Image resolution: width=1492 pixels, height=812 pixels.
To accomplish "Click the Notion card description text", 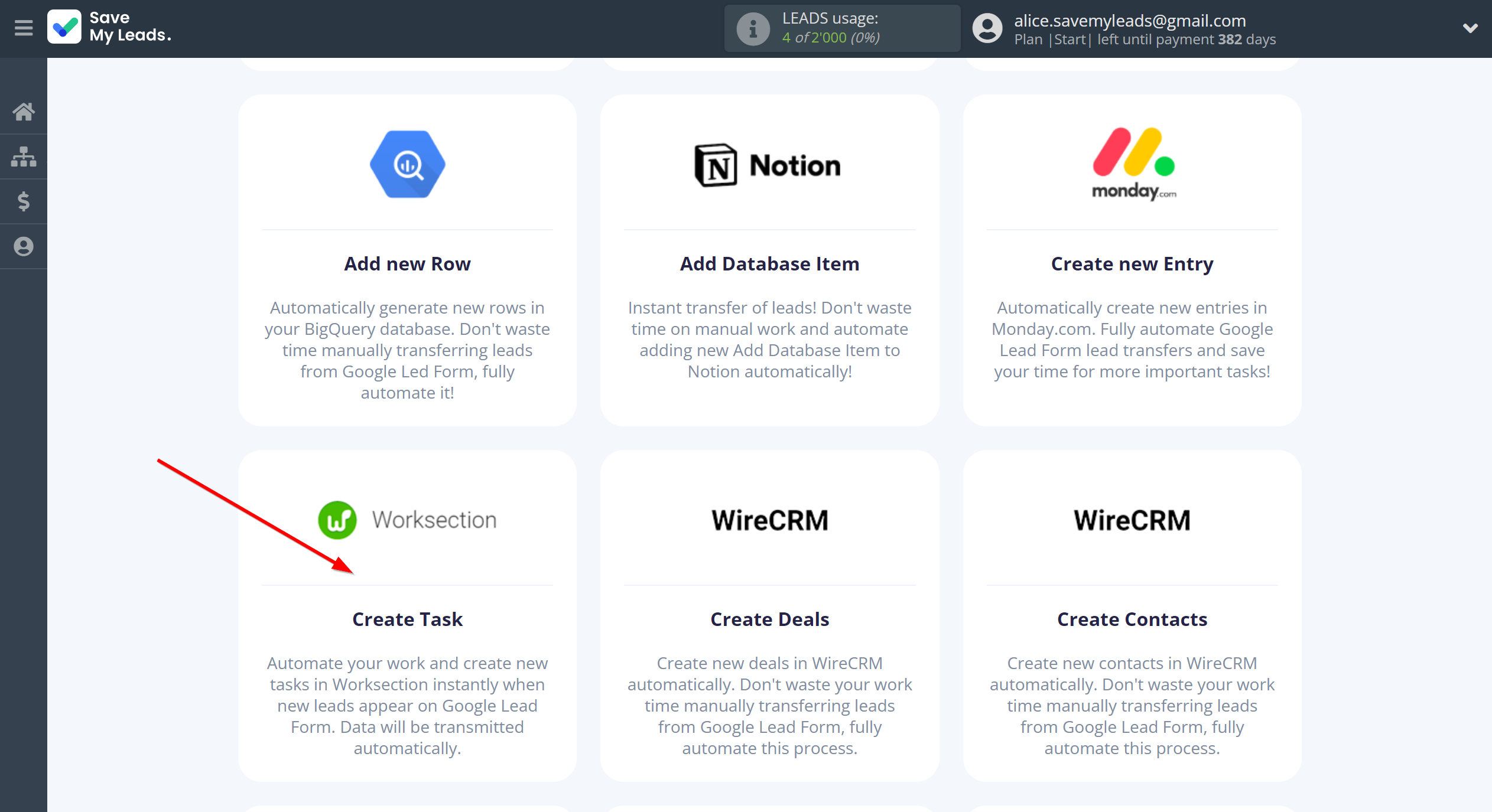I will tap(769, 340).
